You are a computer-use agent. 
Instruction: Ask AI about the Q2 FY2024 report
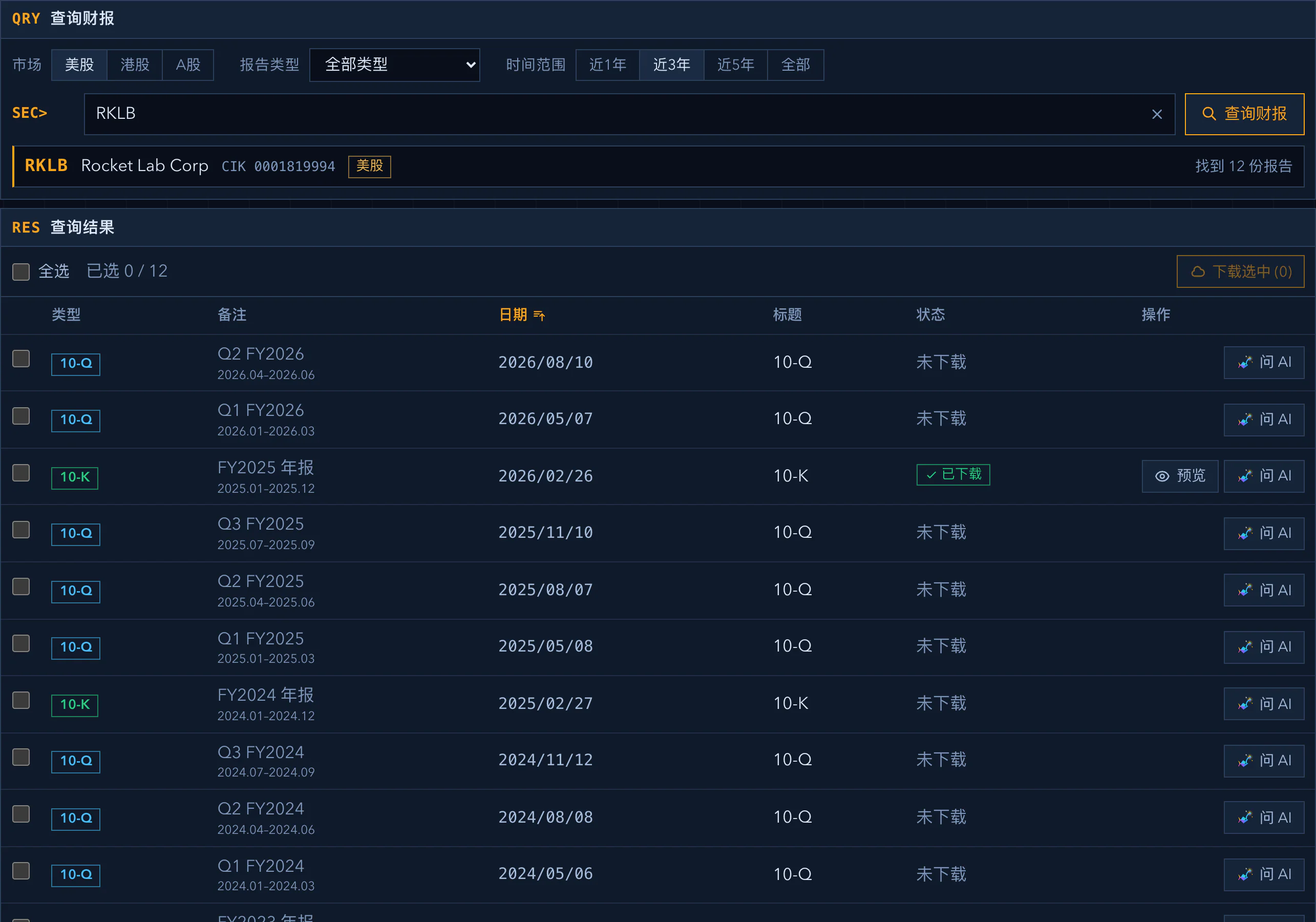tap(1264, 817)
